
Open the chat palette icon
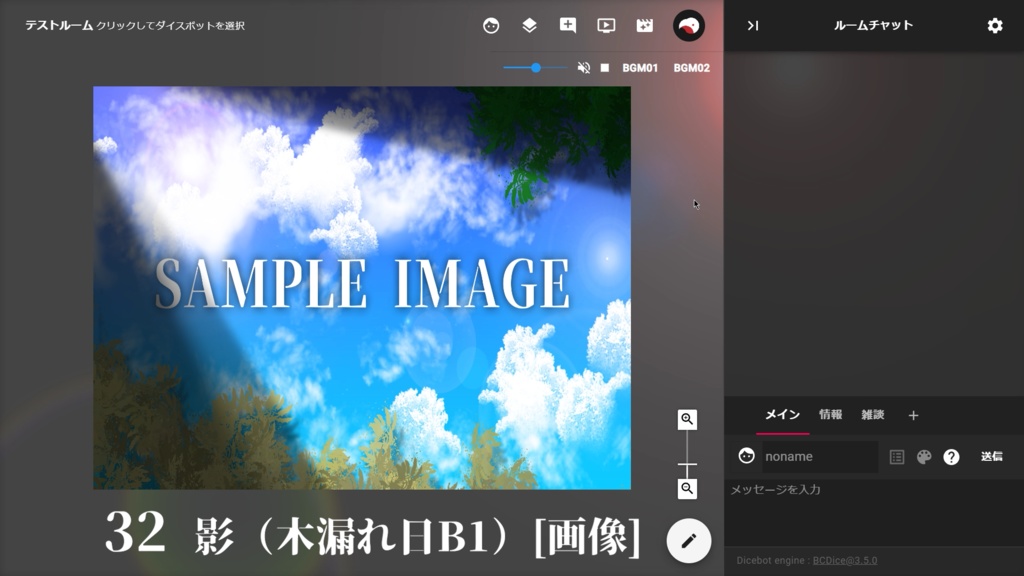[925, 457]
